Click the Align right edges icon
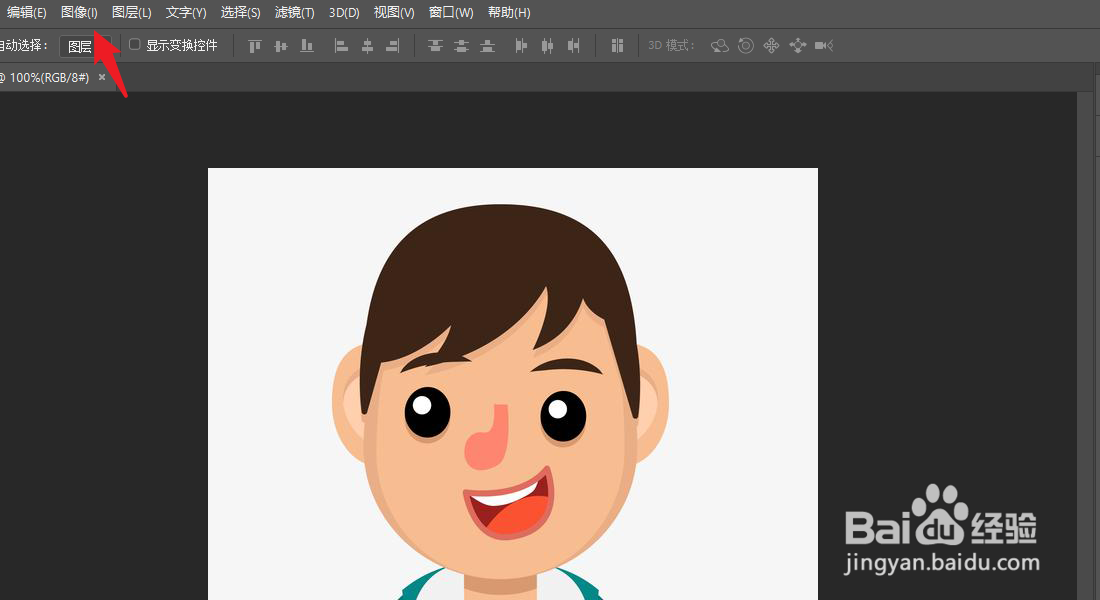Image resolution: width=1100 pixels, height=600 pixels. point(393,46)
